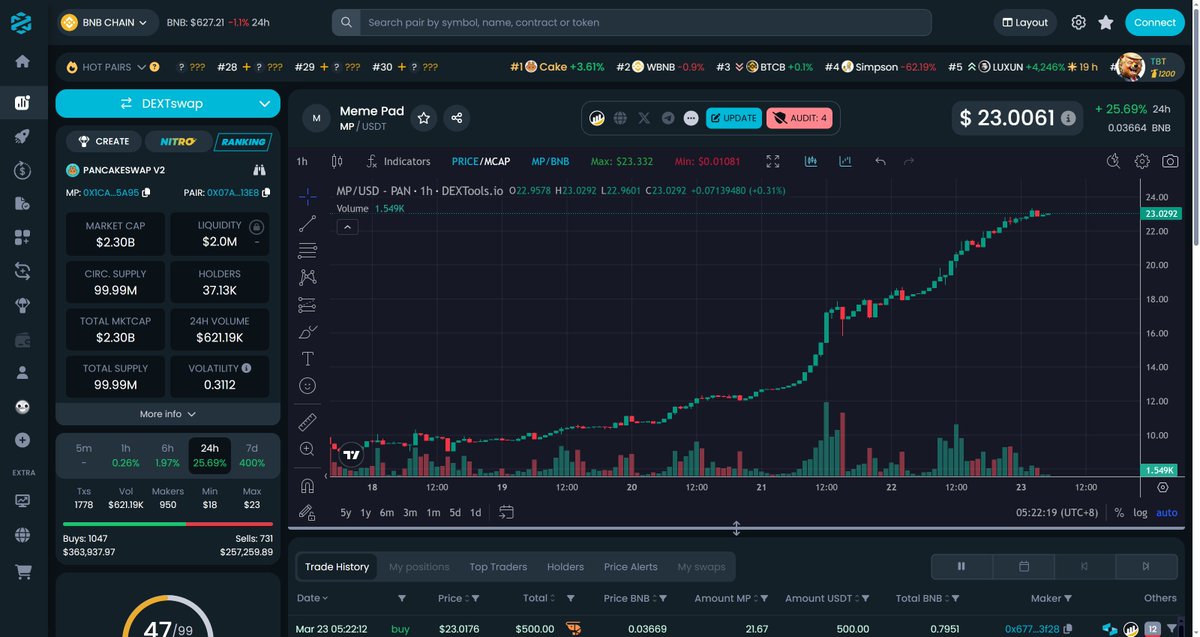Share the Meme Pad pair
This screenshot has height=637, width=1200.
[x=457, y=118]
